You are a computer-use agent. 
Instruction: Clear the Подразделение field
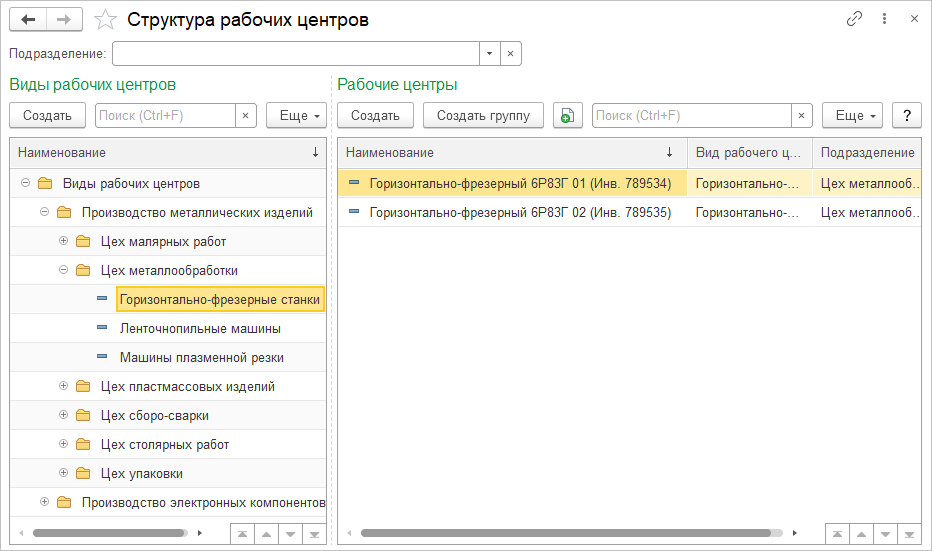pyautogui.click(x=510, y=53)
